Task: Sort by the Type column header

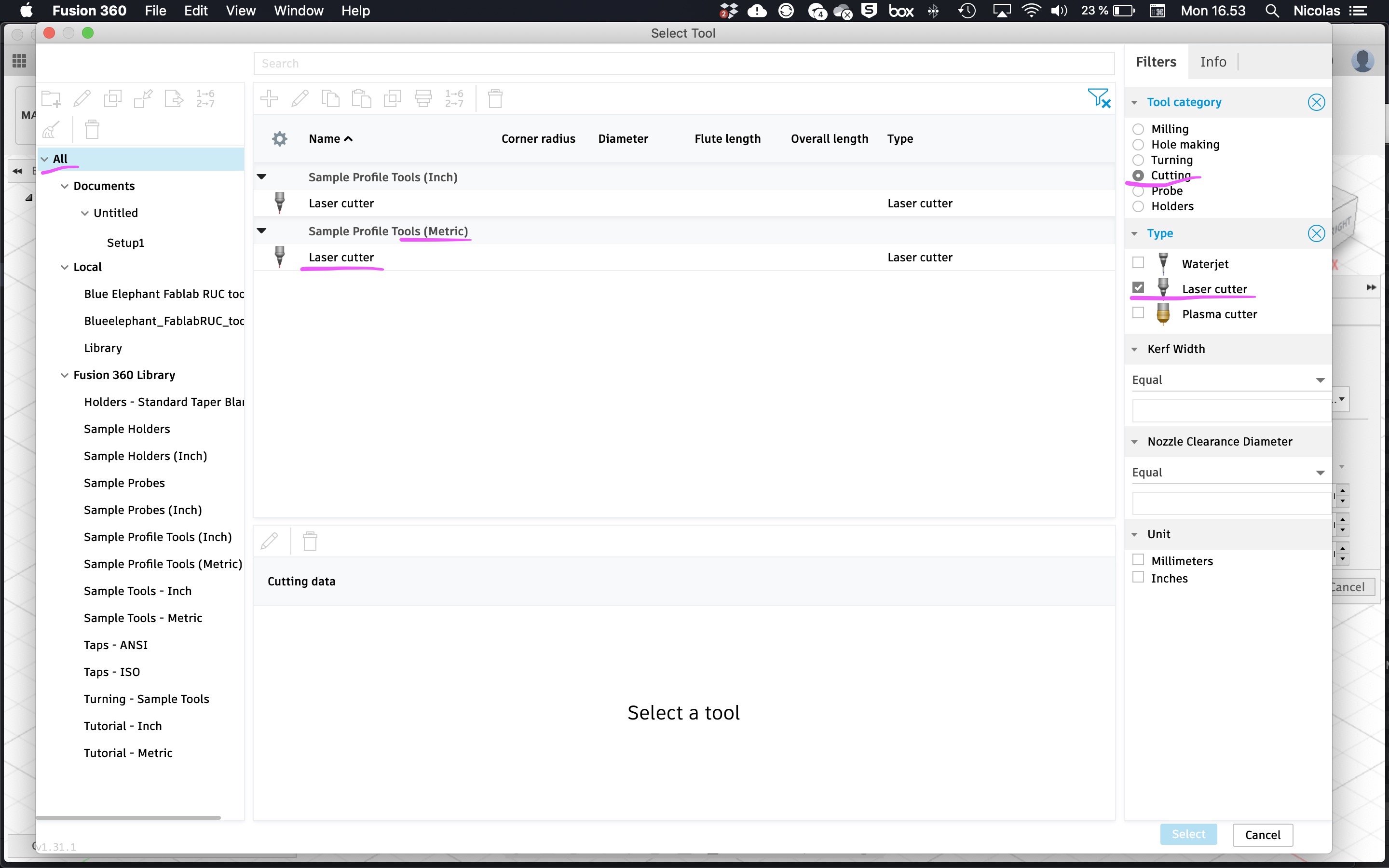Action: [900, 138]
